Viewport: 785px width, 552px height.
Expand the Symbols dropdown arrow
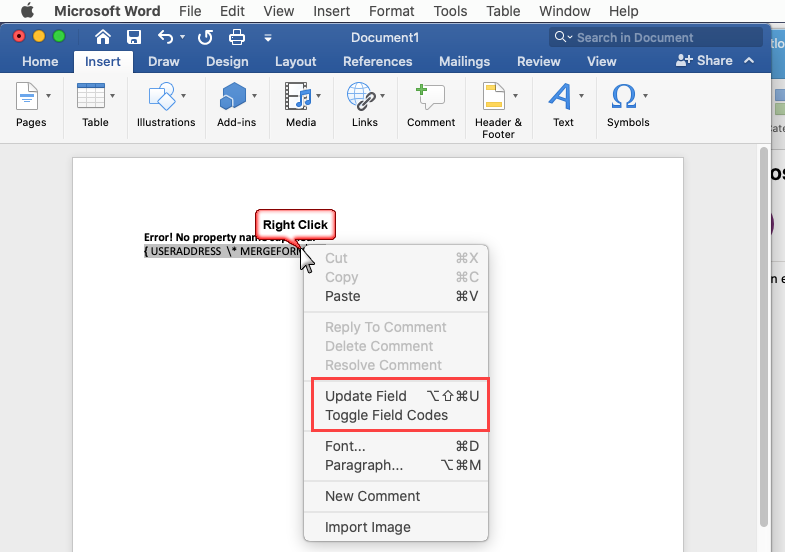coord(645,96)
